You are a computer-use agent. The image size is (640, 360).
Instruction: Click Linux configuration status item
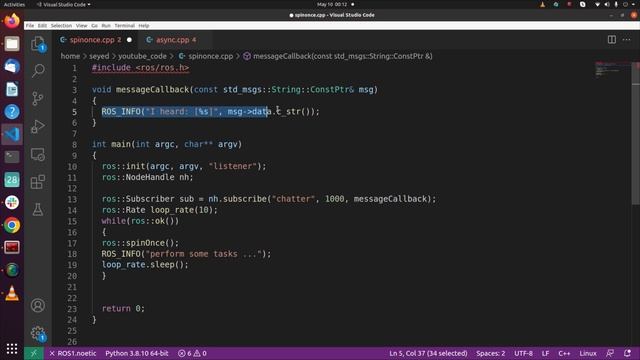pyautogui.click(x=588, y=353)
